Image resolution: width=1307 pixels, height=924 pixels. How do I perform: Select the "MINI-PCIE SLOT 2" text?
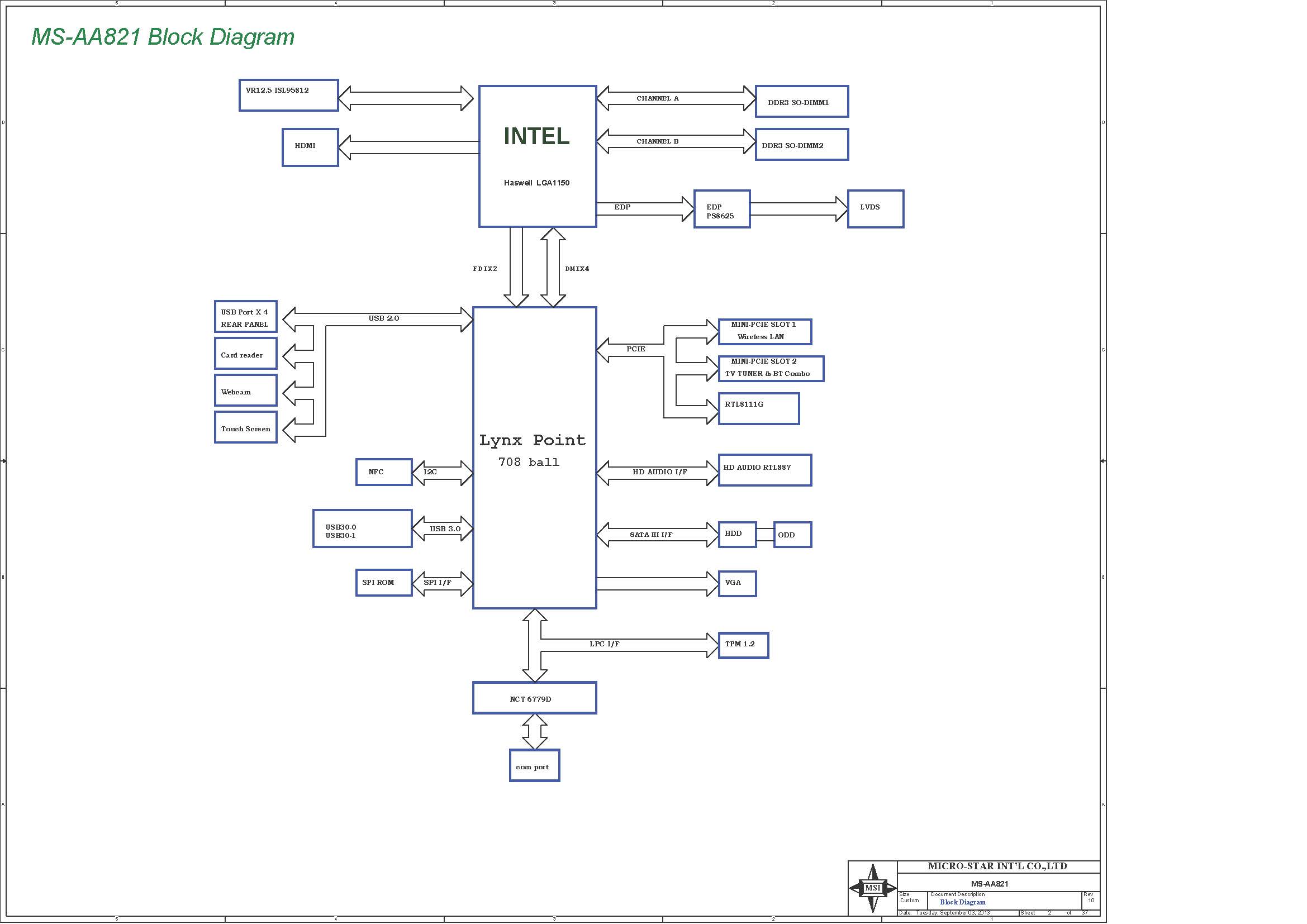764,361
